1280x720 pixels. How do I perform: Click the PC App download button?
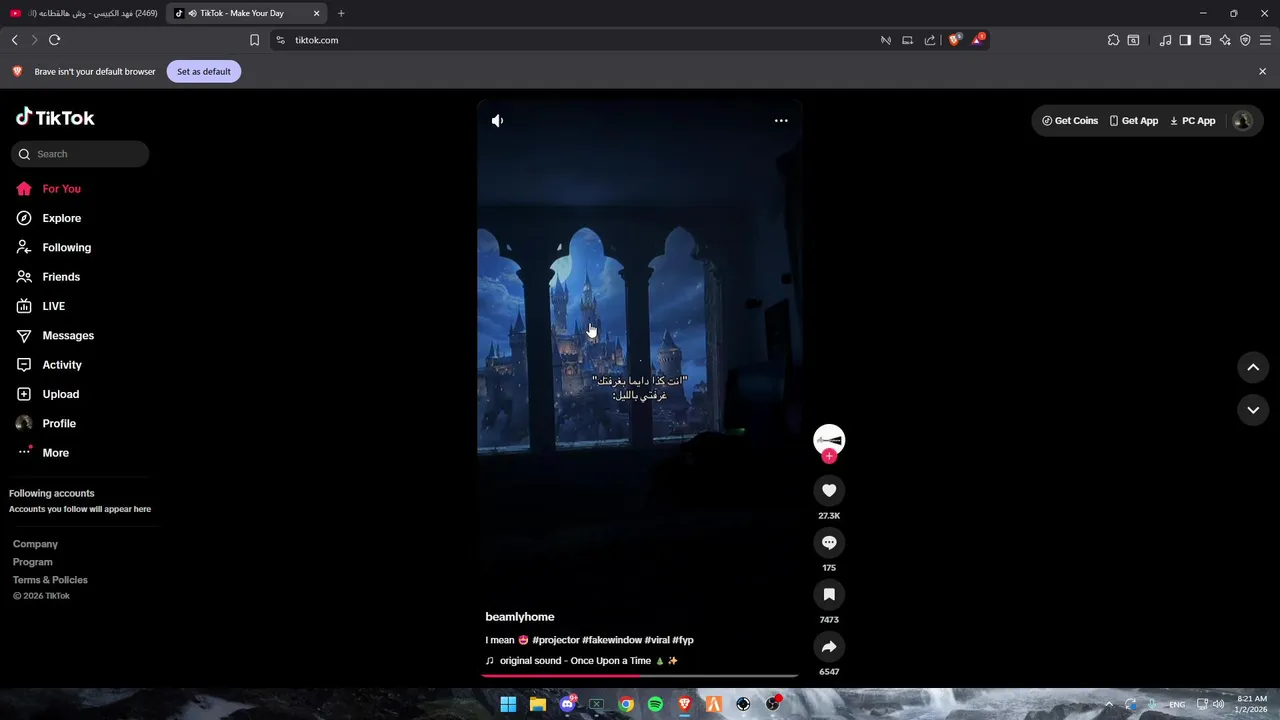tap(1193, 121)
